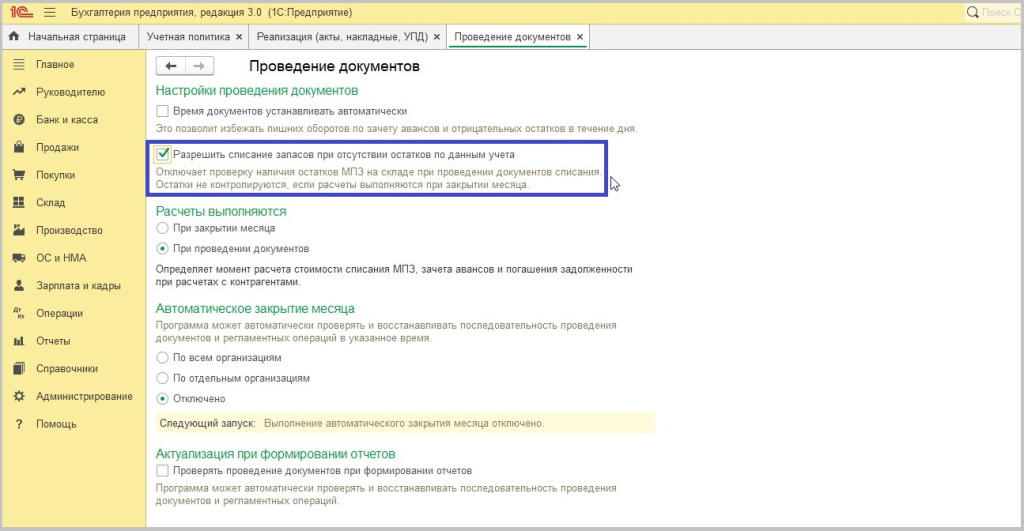Viewport: 1024px width, 531px height.
Task: Click the Производство factory icon
Action: coord(19,230)
